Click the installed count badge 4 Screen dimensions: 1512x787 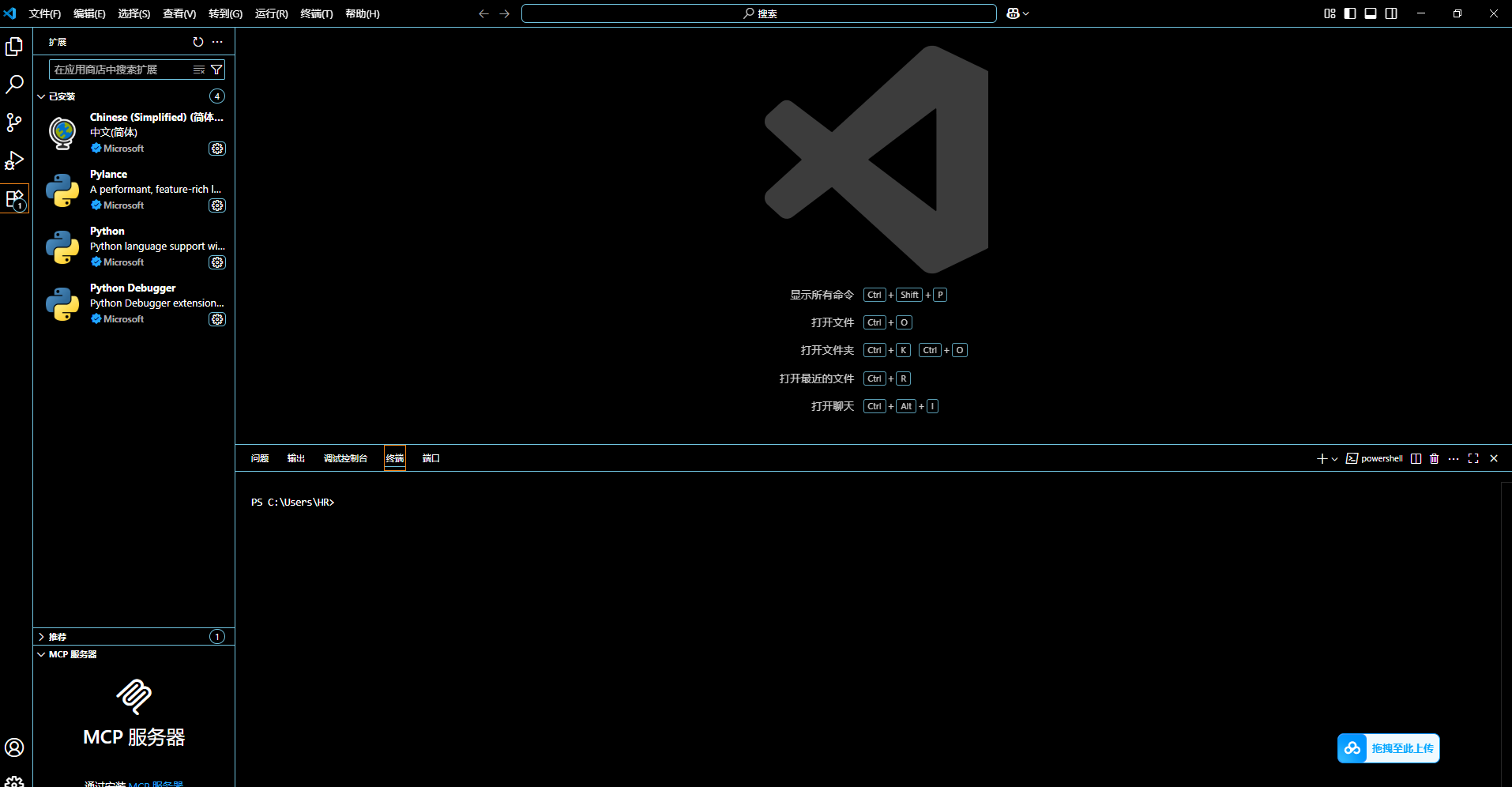pos(217,96)
